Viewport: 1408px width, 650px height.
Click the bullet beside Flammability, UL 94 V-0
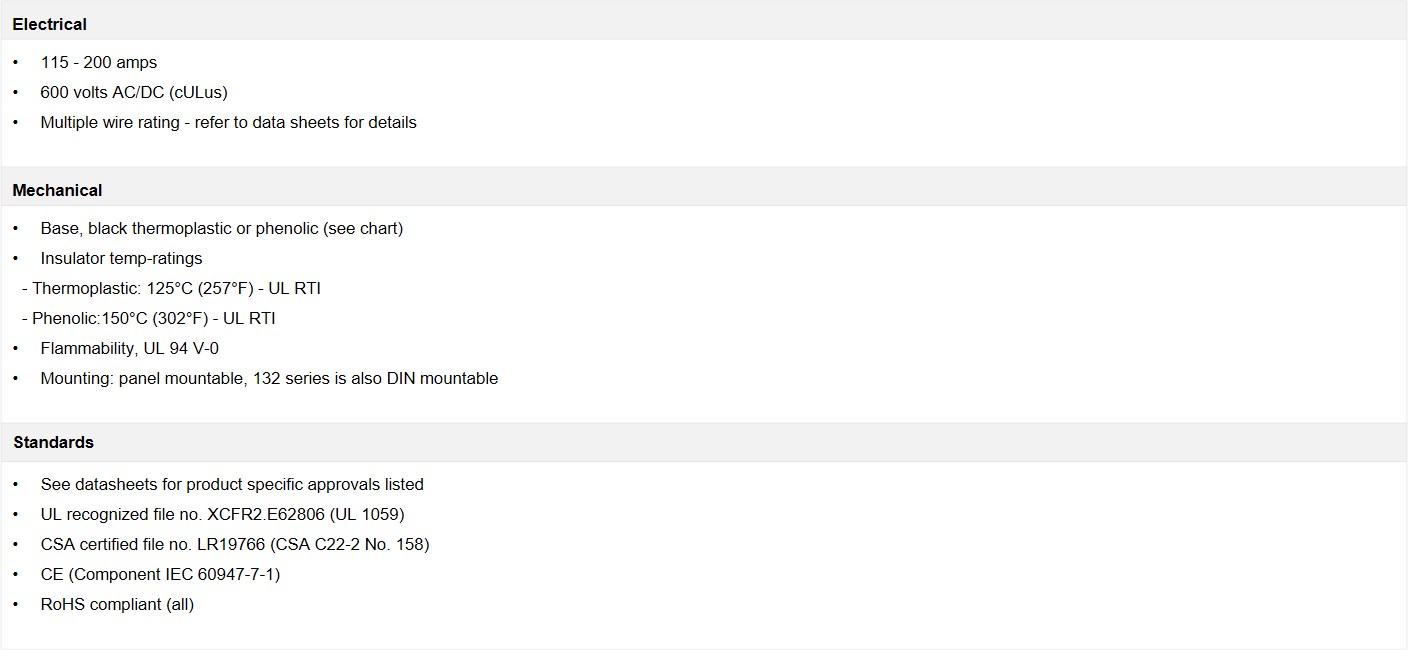point(16,348)
